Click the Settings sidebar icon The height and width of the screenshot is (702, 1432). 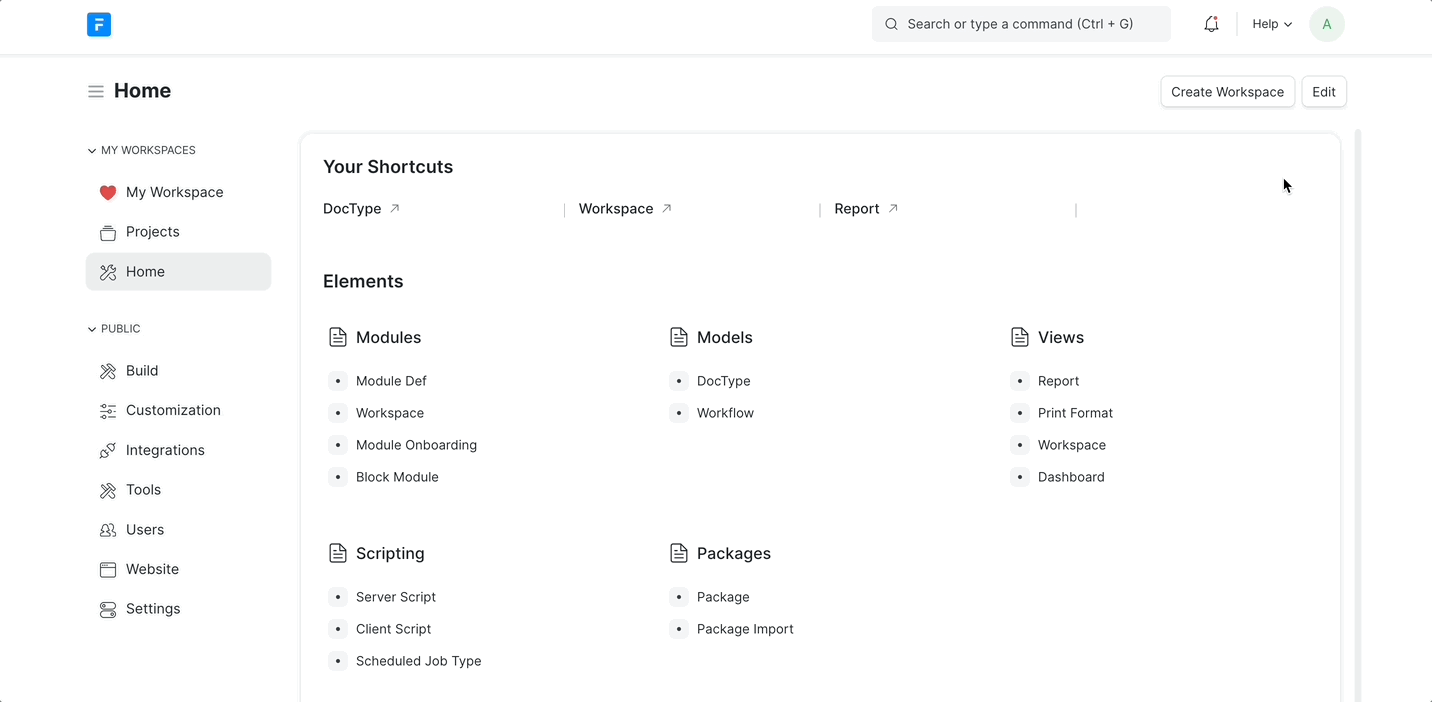coord(108,610)
